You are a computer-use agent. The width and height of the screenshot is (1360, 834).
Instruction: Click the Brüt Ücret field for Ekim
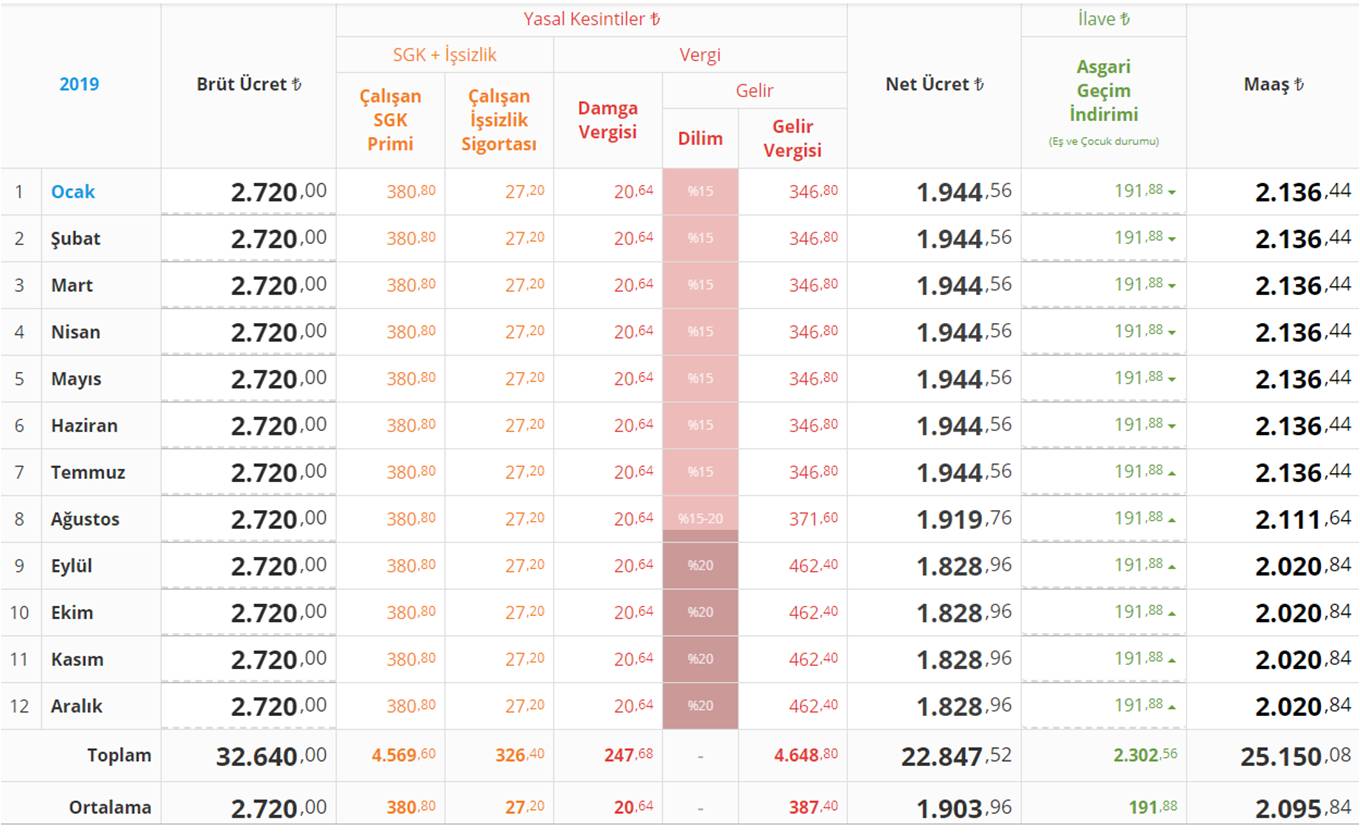248,612
